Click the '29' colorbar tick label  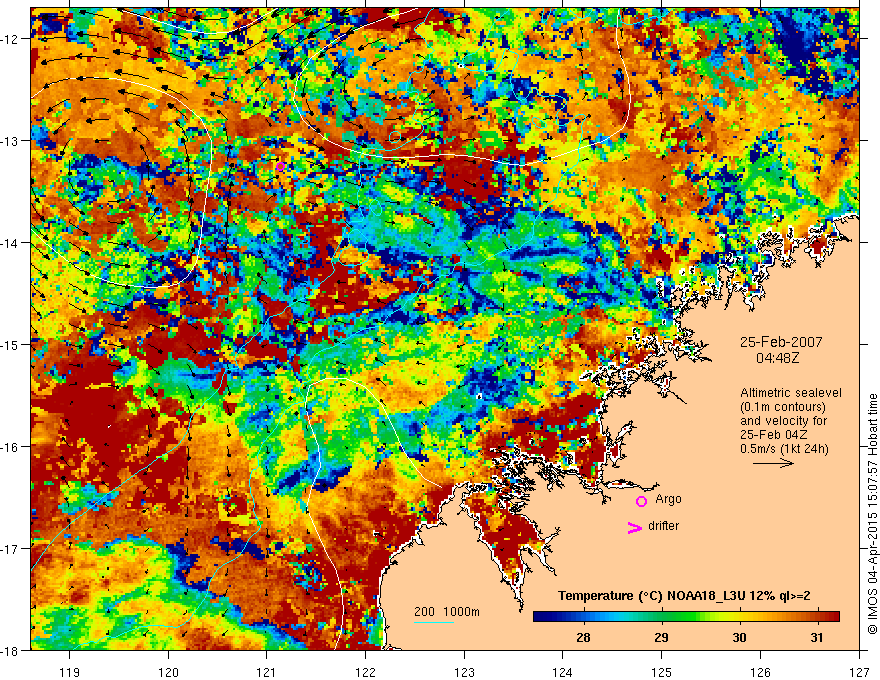click(661, 637)
